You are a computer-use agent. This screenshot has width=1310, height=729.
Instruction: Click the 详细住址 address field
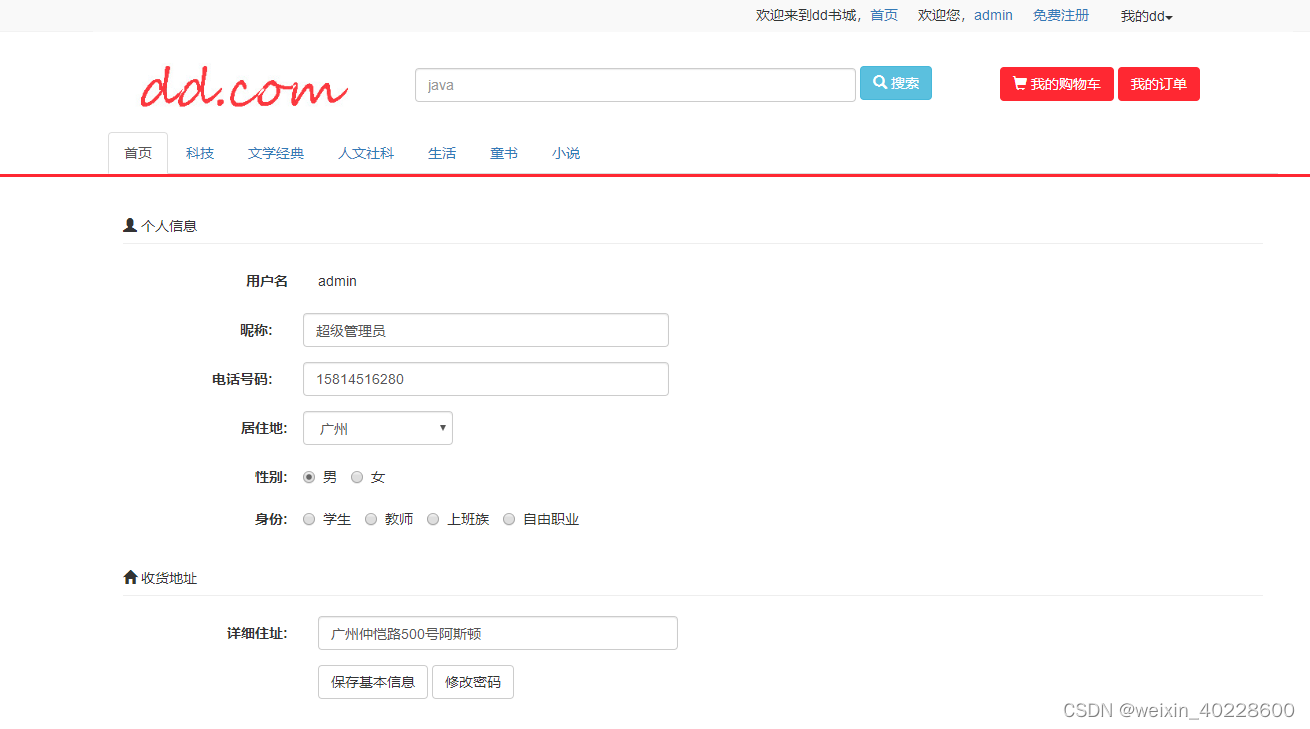[x=498, y=633]
